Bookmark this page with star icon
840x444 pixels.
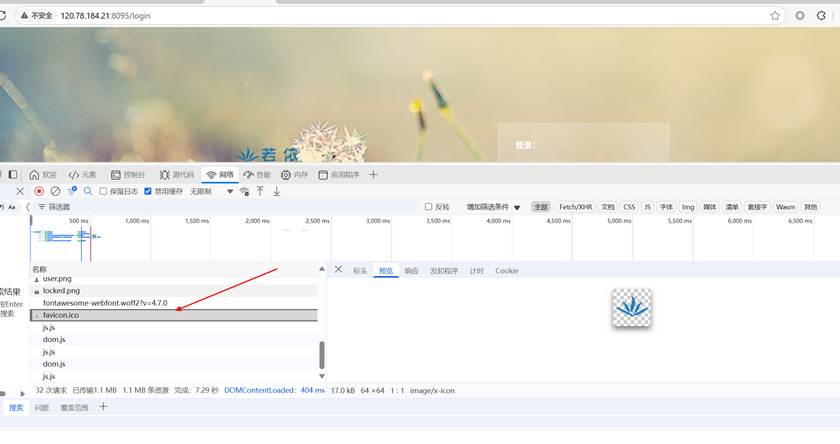pyautogui.click(x=775, y=16)
